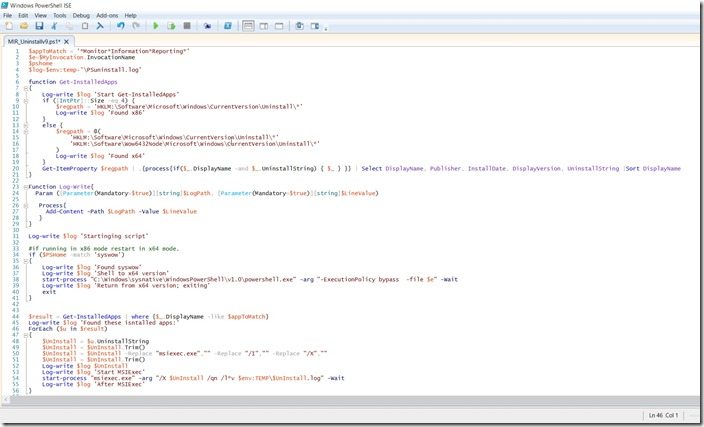Click PowerShell ISE title bar app icon
The height and width of the screenshot is (427, 704).
tap(4, 5)
